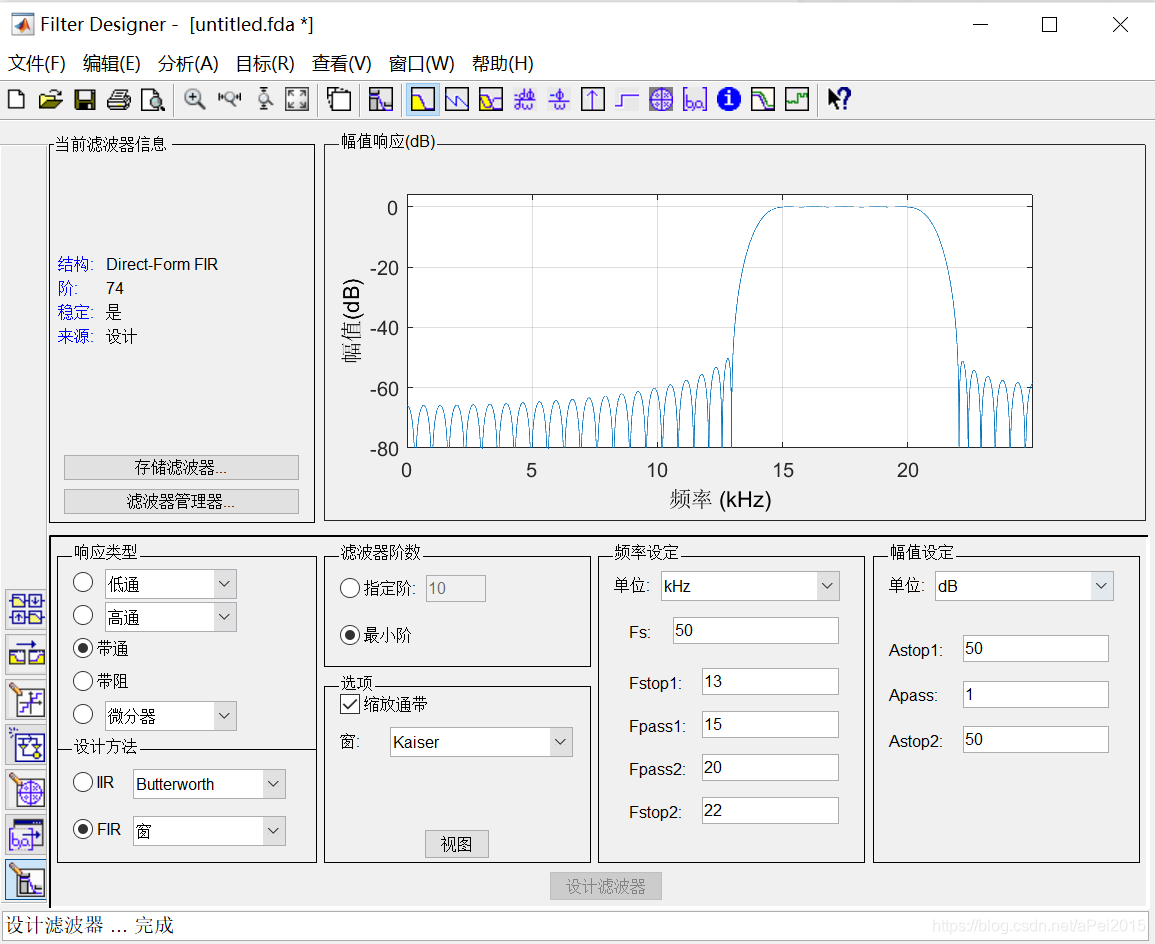Show the Filter Coefficients view
This screenshot has width=1155, height=944.
695,99
